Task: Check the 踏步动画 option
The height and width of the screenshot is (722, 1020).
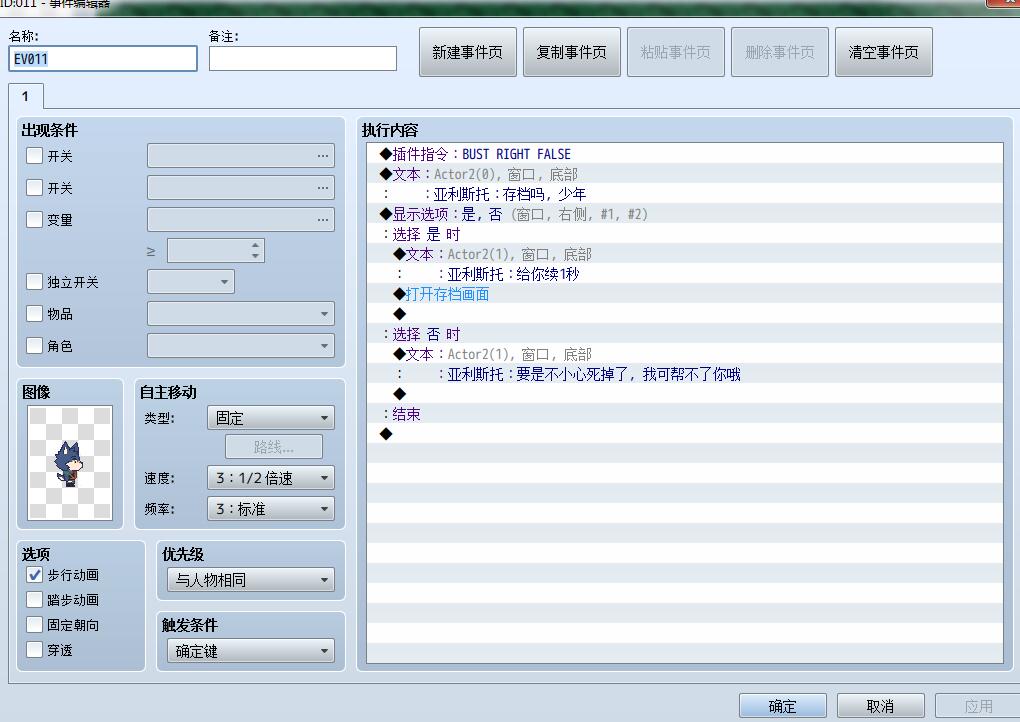Action: (34, 600)
